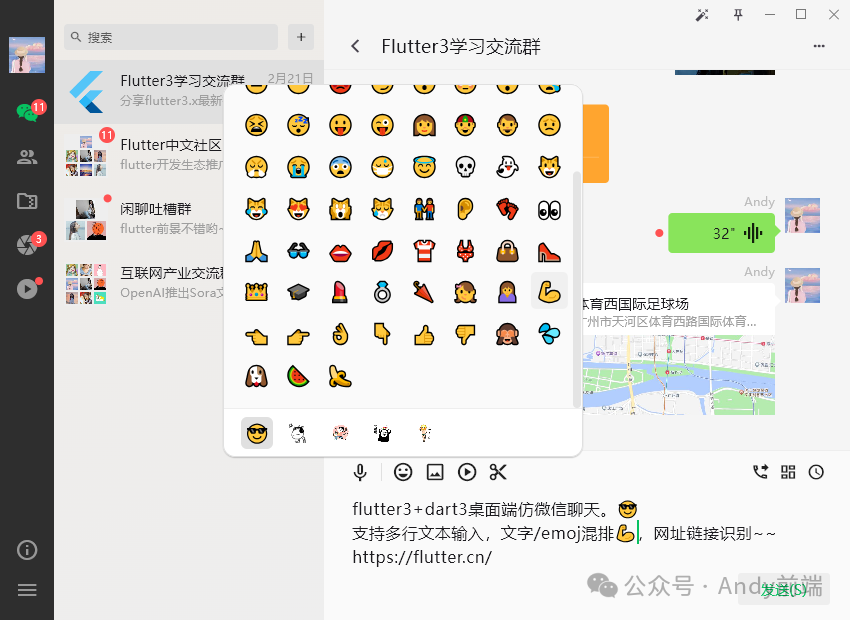Open the contacts icon in sidebar
850x620 pixels.
[x=27, y=157]
